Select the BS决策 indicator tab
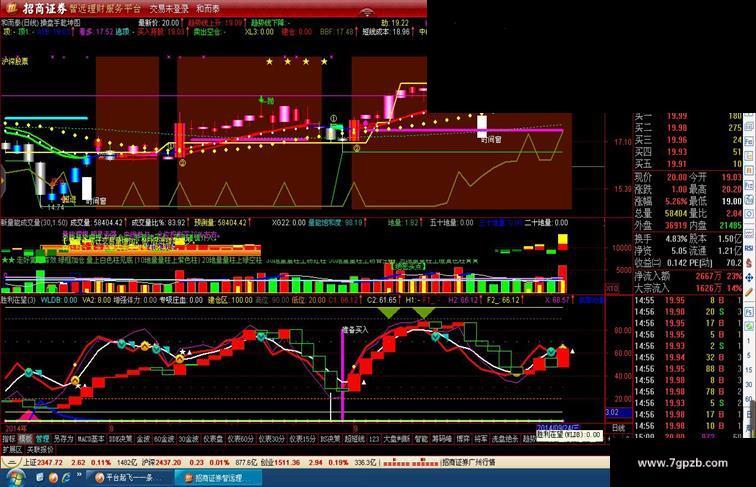 pyautogui.click(x=331, y=439)
